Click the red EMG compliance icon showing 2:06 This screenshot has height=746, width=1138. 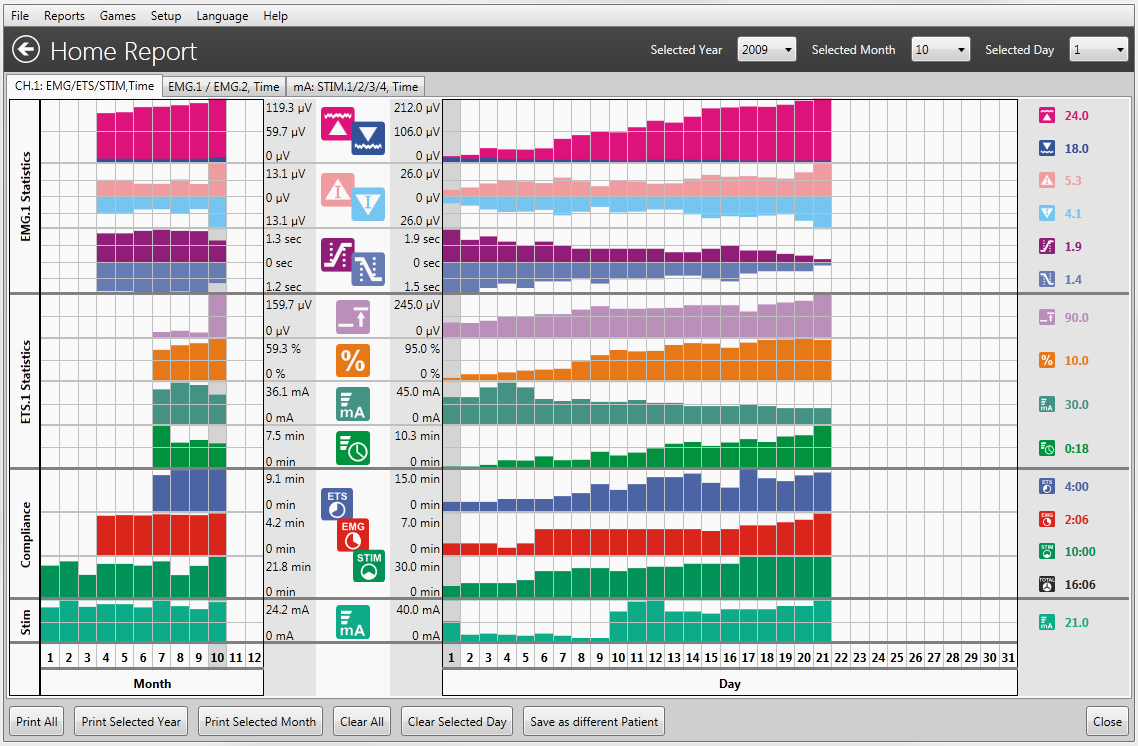click(x=1048, y=519)
